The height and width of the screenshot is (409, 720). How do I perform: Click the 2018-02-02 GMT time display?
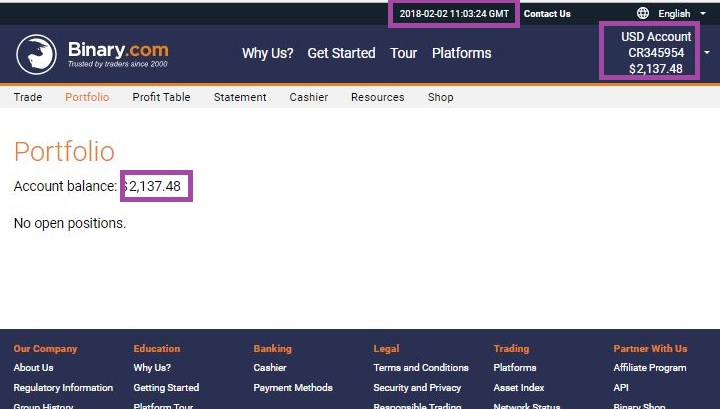click(x=454, y=14)
